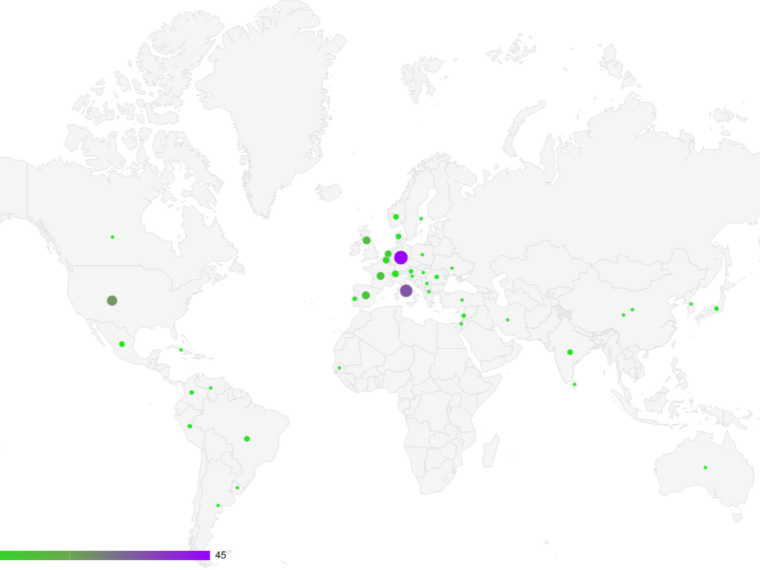The image size is (760, 570).
Task: Click the gray-green bubble over the United States
Action: (112, 301)
